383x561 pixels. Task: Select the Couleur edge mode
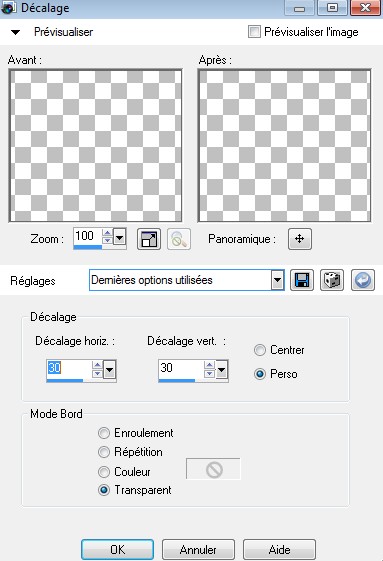pyautogui.click(x=104, y=472)
